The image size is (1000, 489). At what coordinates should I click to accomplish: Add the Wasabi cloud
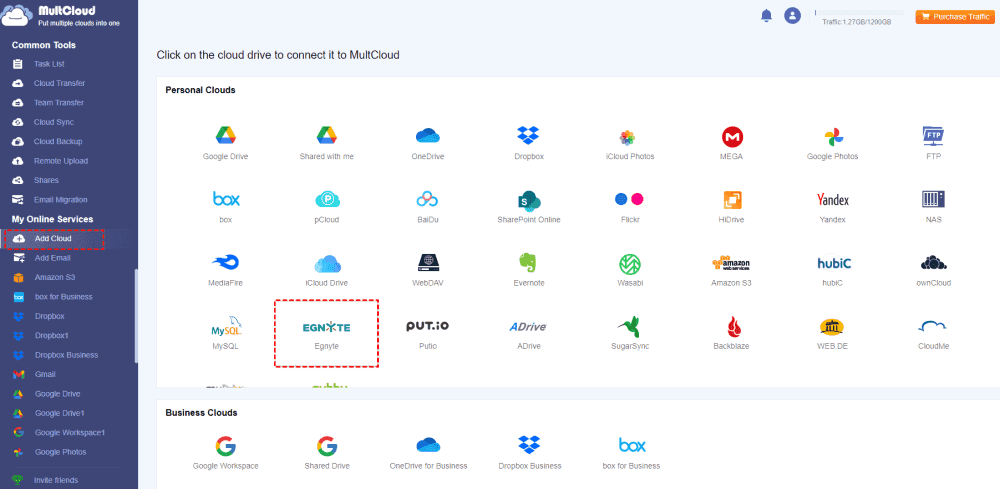click(x=630, y=270)
